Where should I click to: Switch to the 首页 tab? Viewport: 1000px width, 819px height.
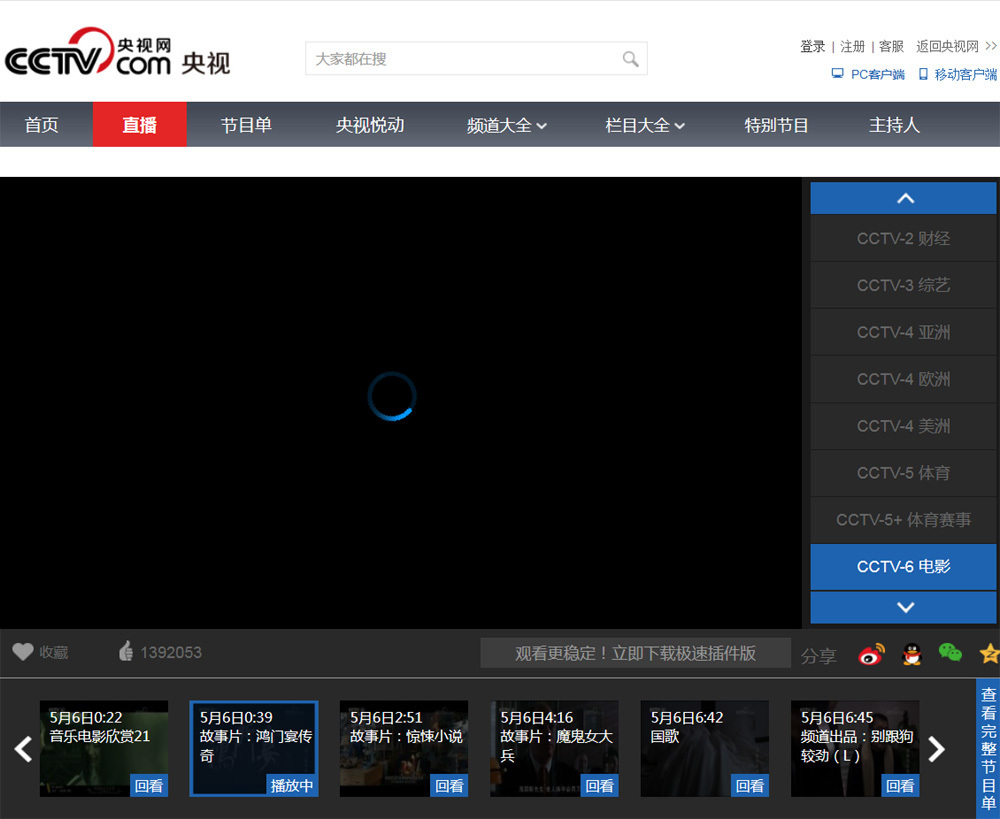click(x=41, y=124)
